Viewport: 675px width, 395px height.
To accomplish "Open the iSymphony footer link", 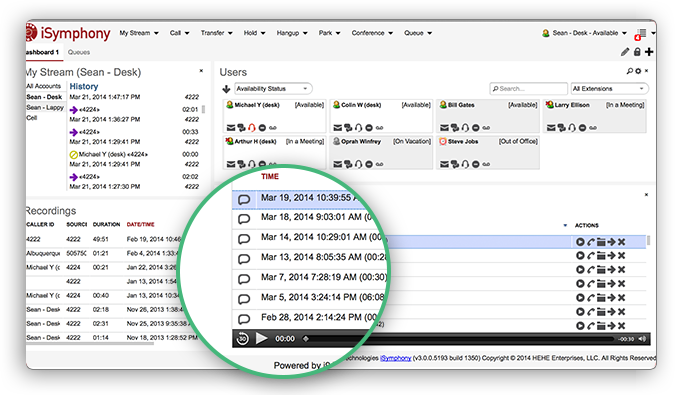I will pos(395,358).
